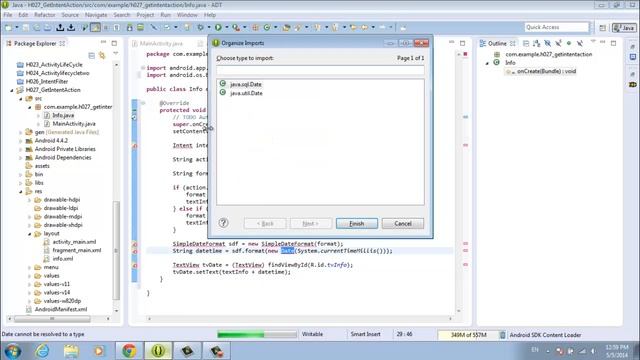This screenshot has height=360, width=640.
Task: Click Hide Fields icon in Outline toolbar
Action: pyautogui.click(x=547, y=43)
